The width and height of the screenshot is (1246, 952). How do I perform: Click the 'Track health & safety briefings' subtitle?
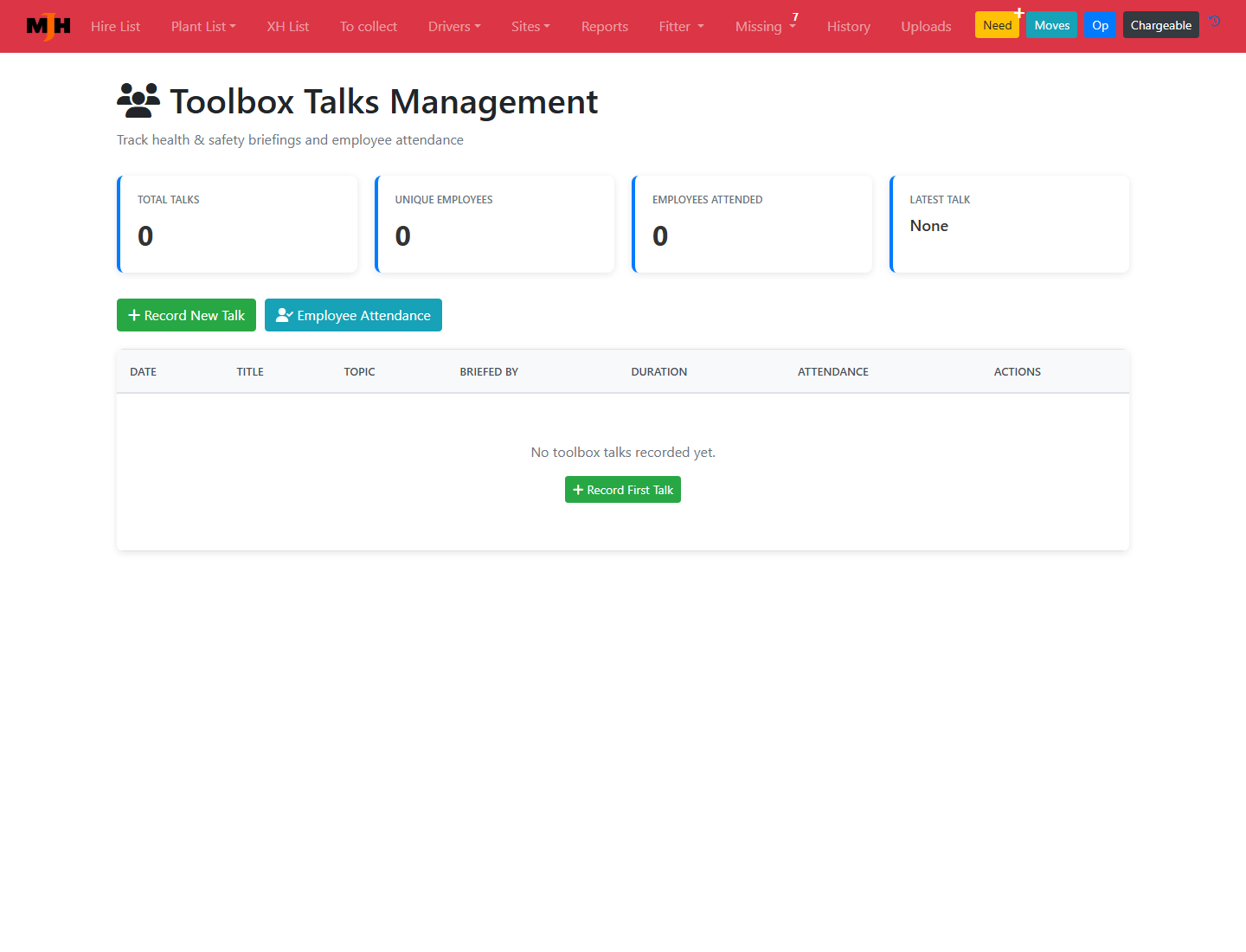point(290,140)
